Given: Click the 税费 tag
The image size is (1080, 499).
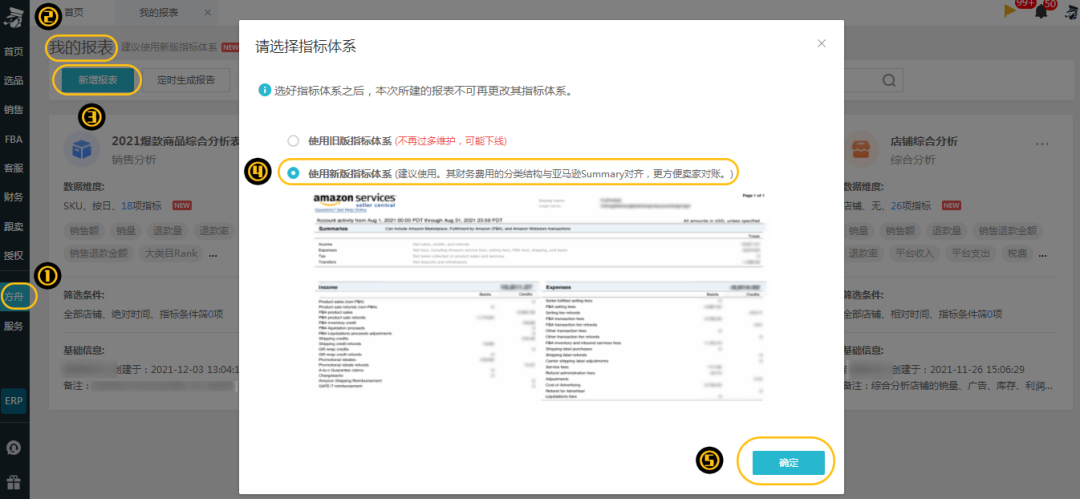Looking at the screenshot, I should click(1018, 253).
